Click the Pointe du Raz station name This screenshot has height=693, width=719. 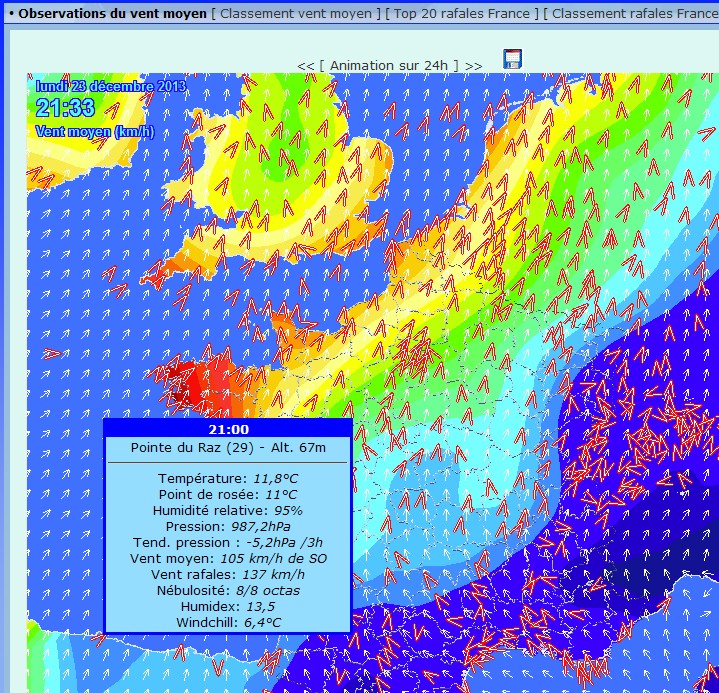coord(228,448)
